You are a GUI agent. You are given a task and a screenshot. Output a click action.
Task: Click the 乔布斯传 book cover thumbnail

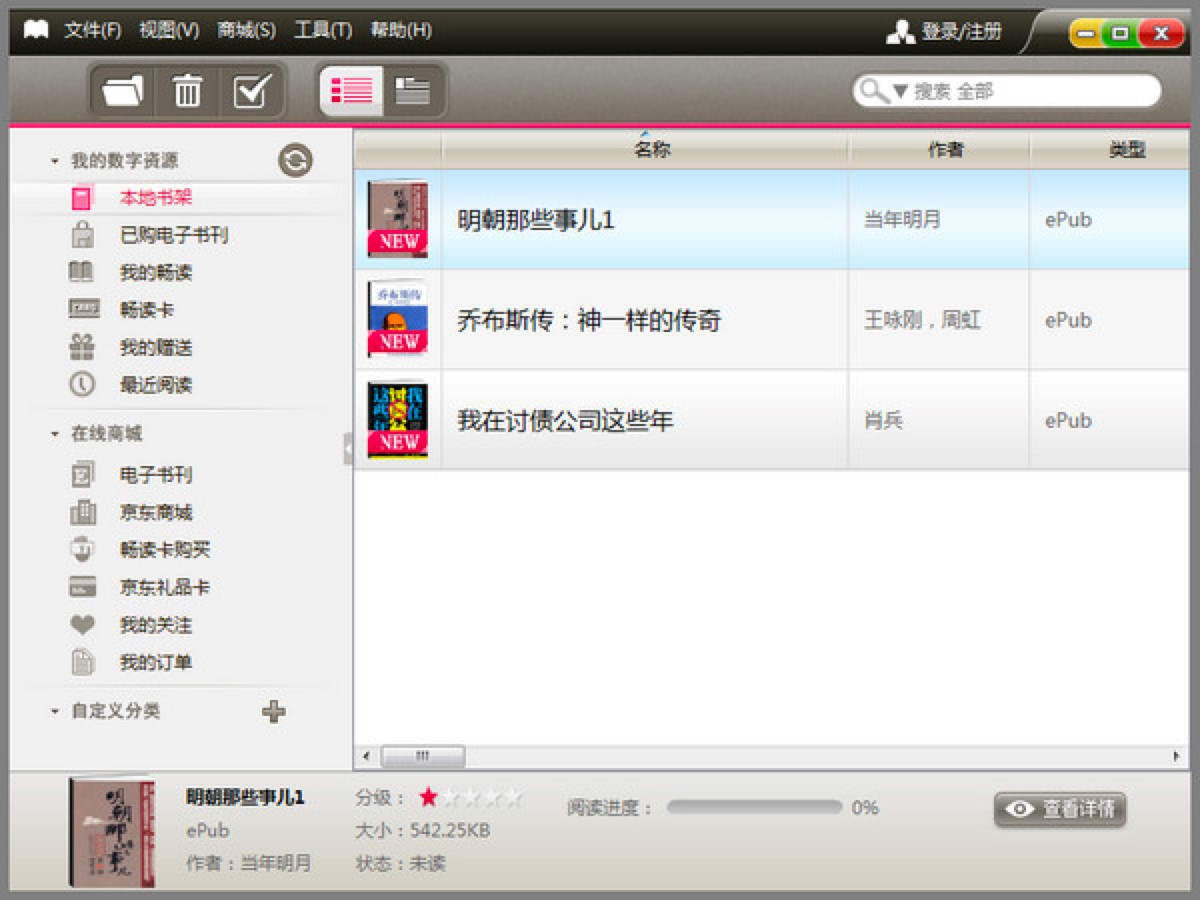[397, 320]
